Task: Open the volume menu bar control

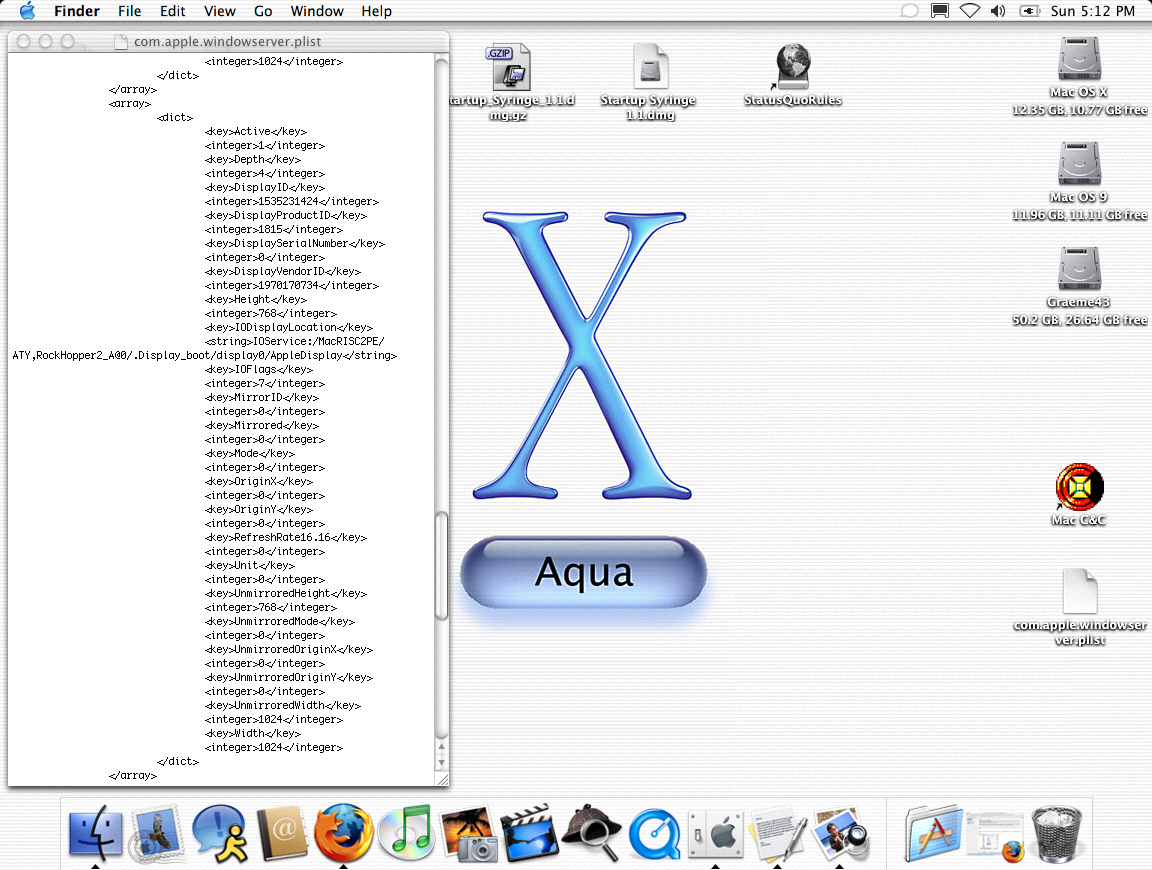Action: tap(998, 11)
